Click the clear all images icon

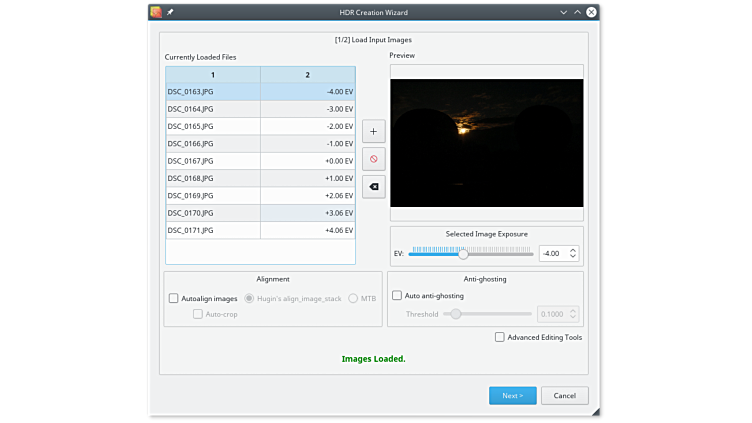point(373,186)
